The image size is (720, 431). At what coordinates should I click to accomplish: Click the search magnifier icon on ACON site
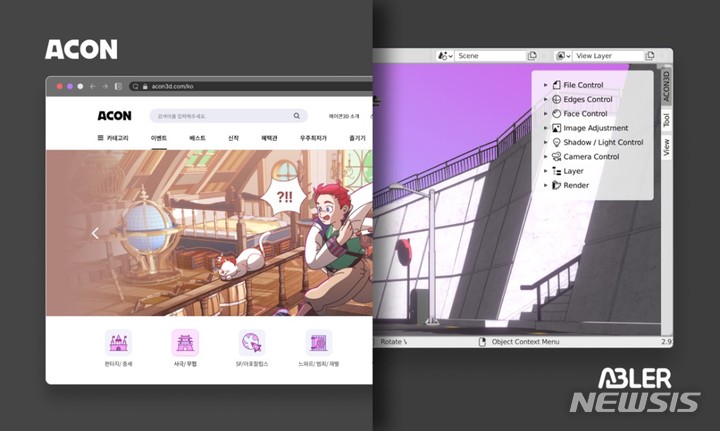pyautogui.click(x=296, y=116)
